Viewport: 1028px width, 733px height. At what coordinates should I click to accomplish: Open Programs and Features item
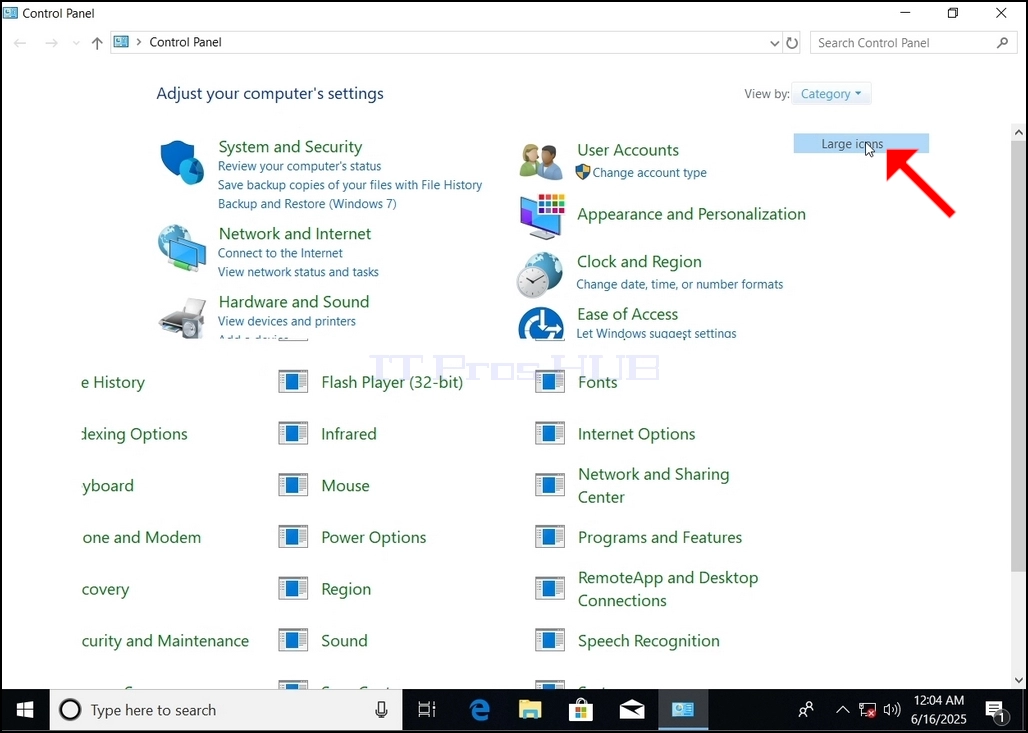click(660, 538)
